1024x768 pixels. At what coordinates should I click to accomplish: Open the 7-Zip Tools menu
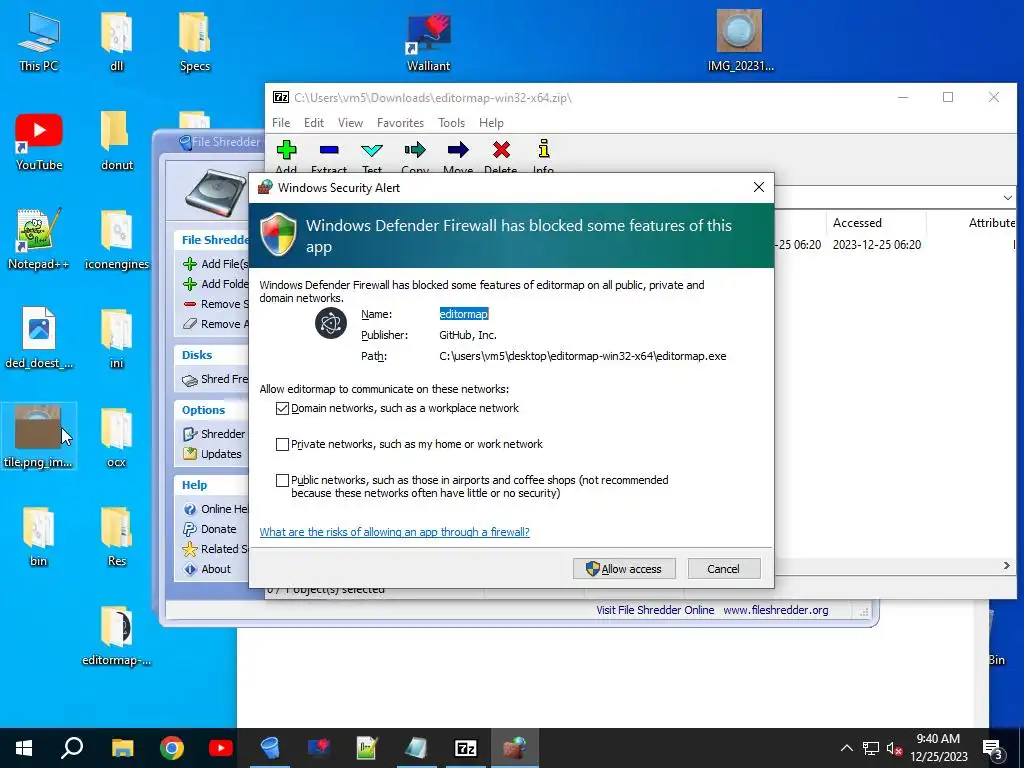(x=451, y=123)
